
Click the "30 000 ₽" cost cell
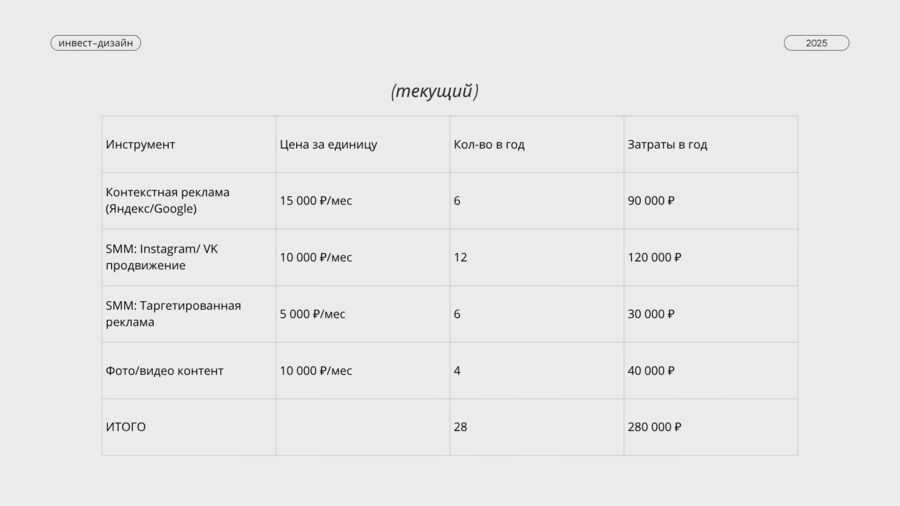click(x=651, y=314)
